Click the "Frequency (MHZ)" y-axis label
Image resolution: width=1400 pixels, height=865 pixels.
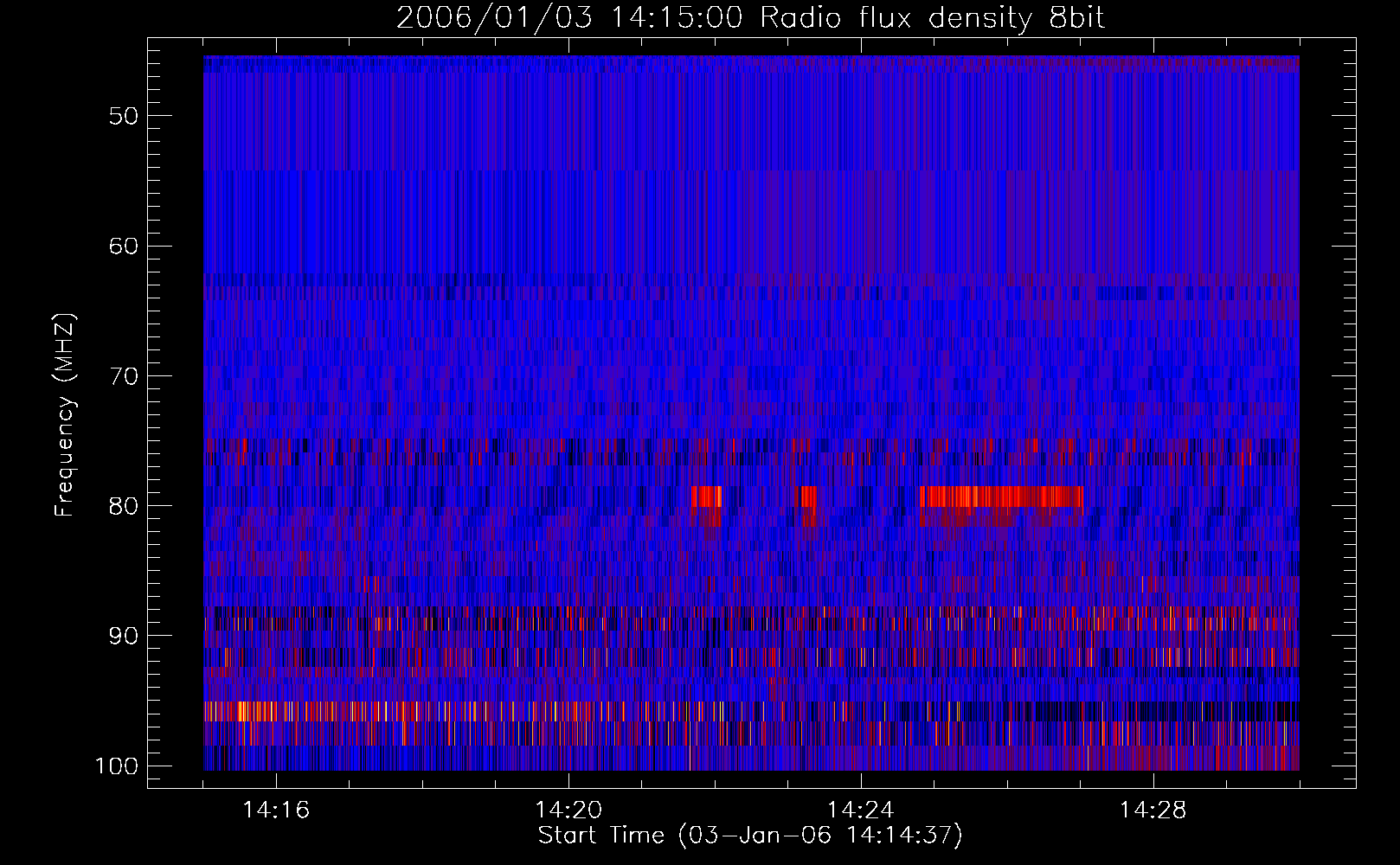tap(65, 414)
